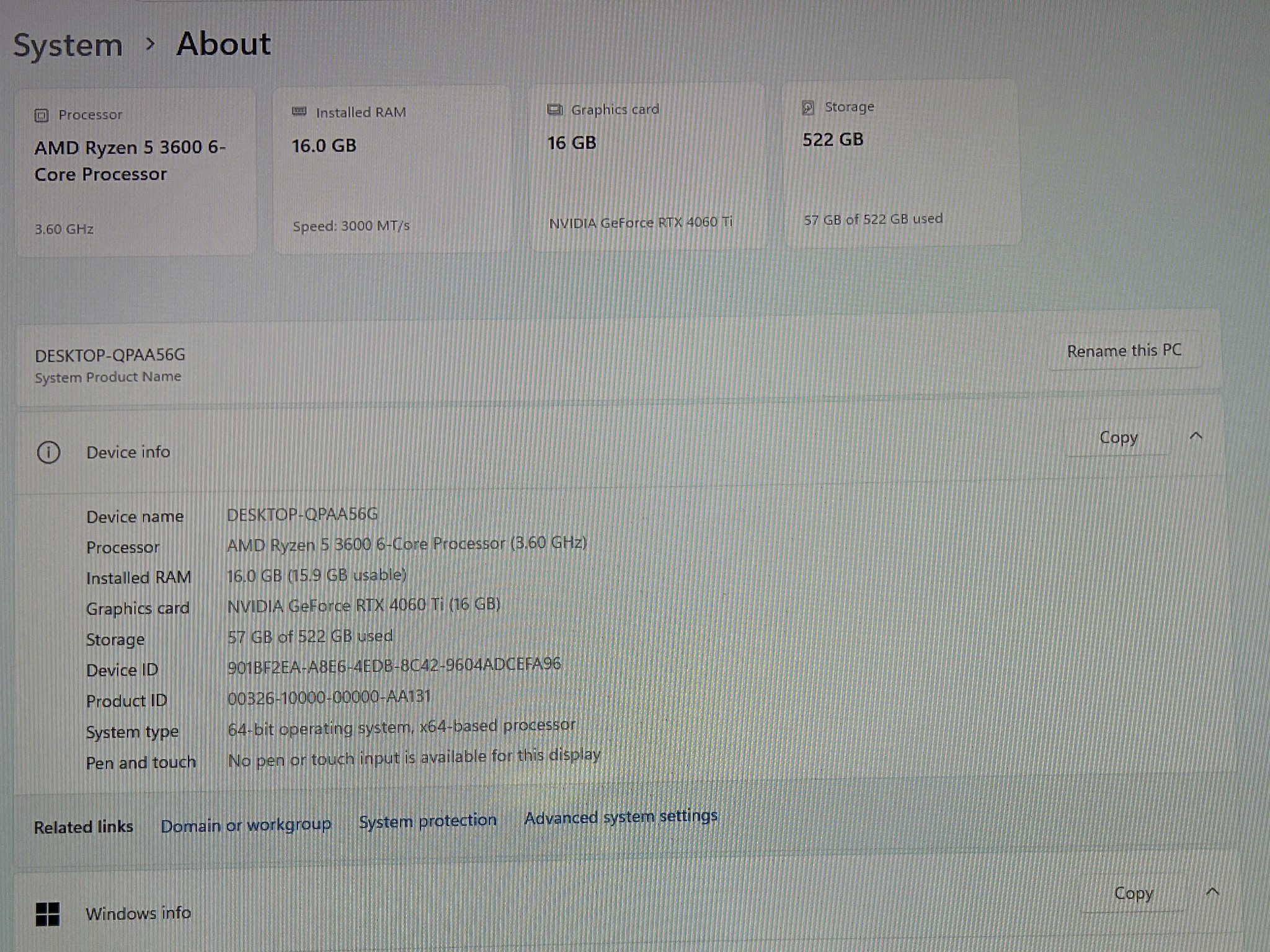
Task: Click the Pen and touch row label
Action: 141,763
